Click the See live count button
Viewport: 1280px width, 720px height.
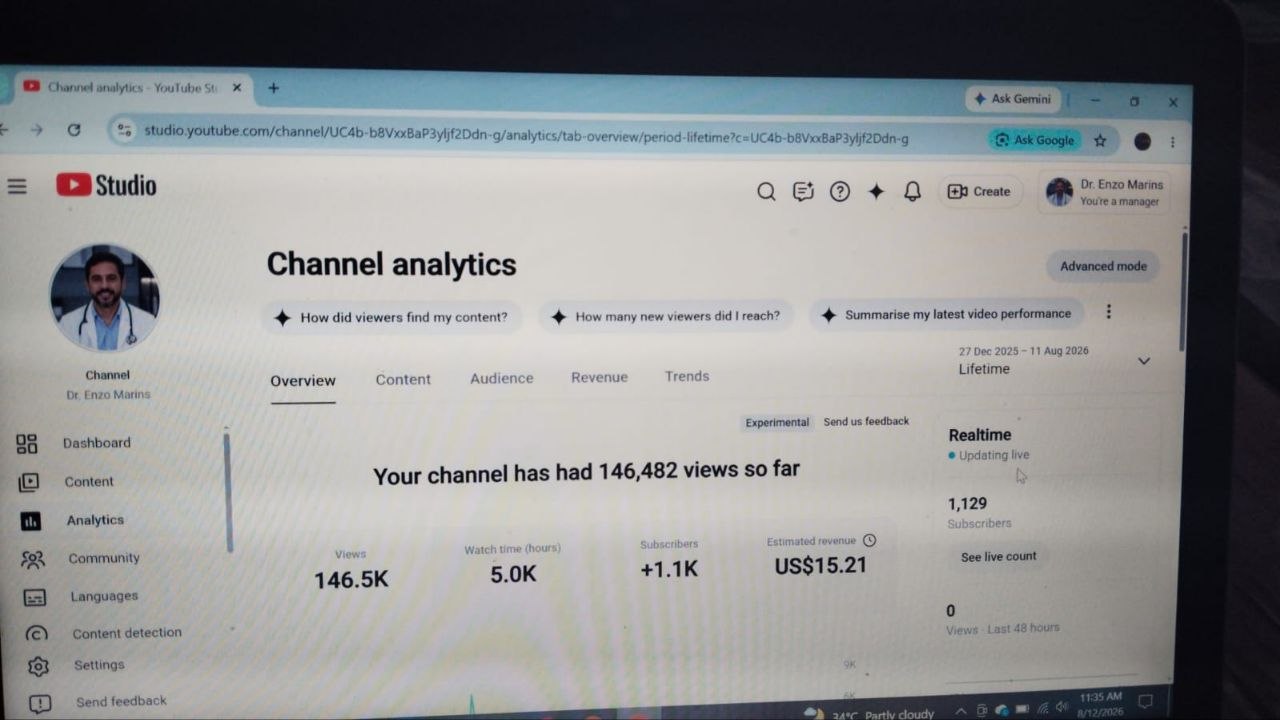tap(998, 557)
